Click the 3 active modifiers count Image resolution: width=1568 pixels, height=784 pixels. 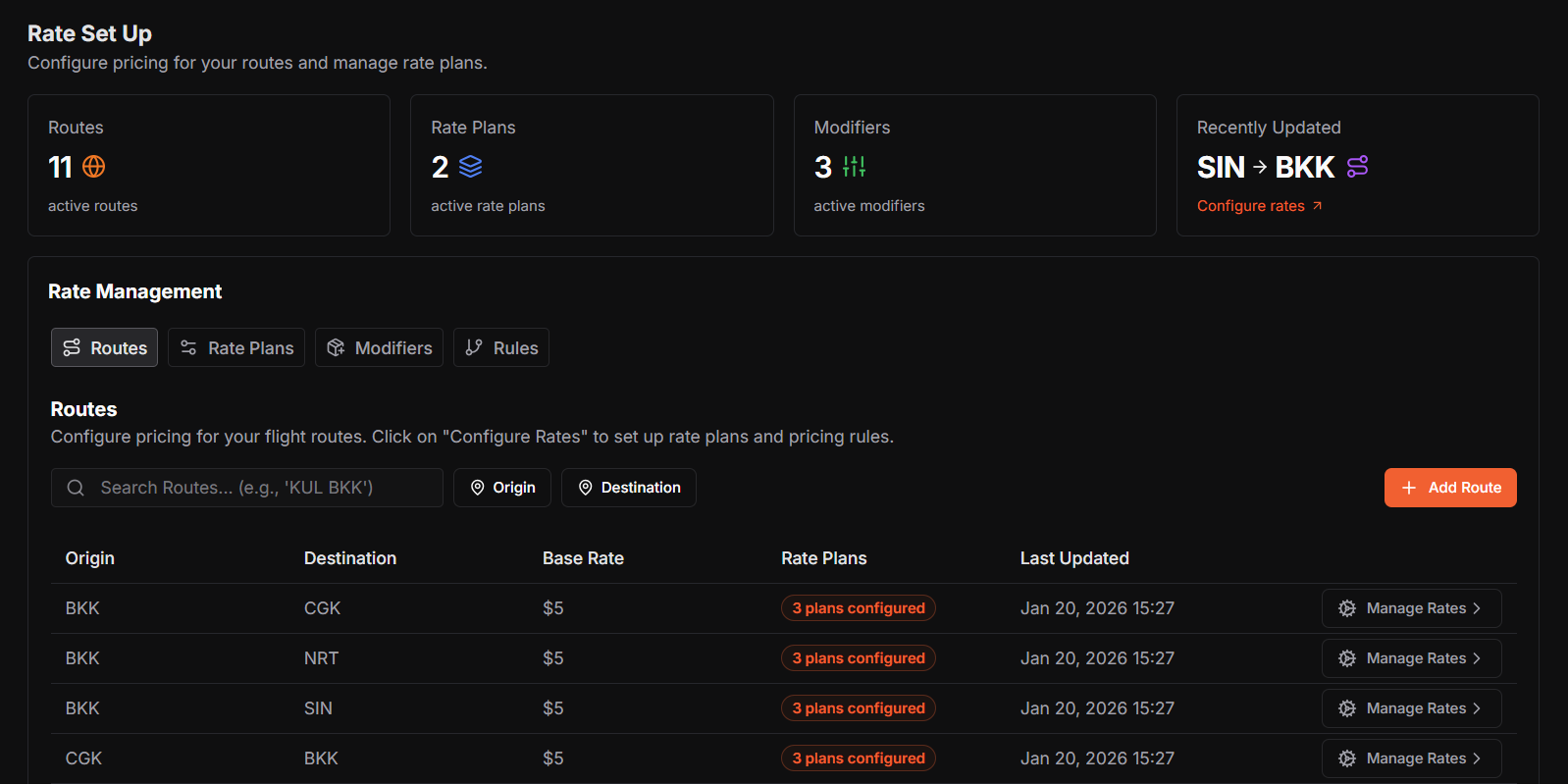[823, 167]
